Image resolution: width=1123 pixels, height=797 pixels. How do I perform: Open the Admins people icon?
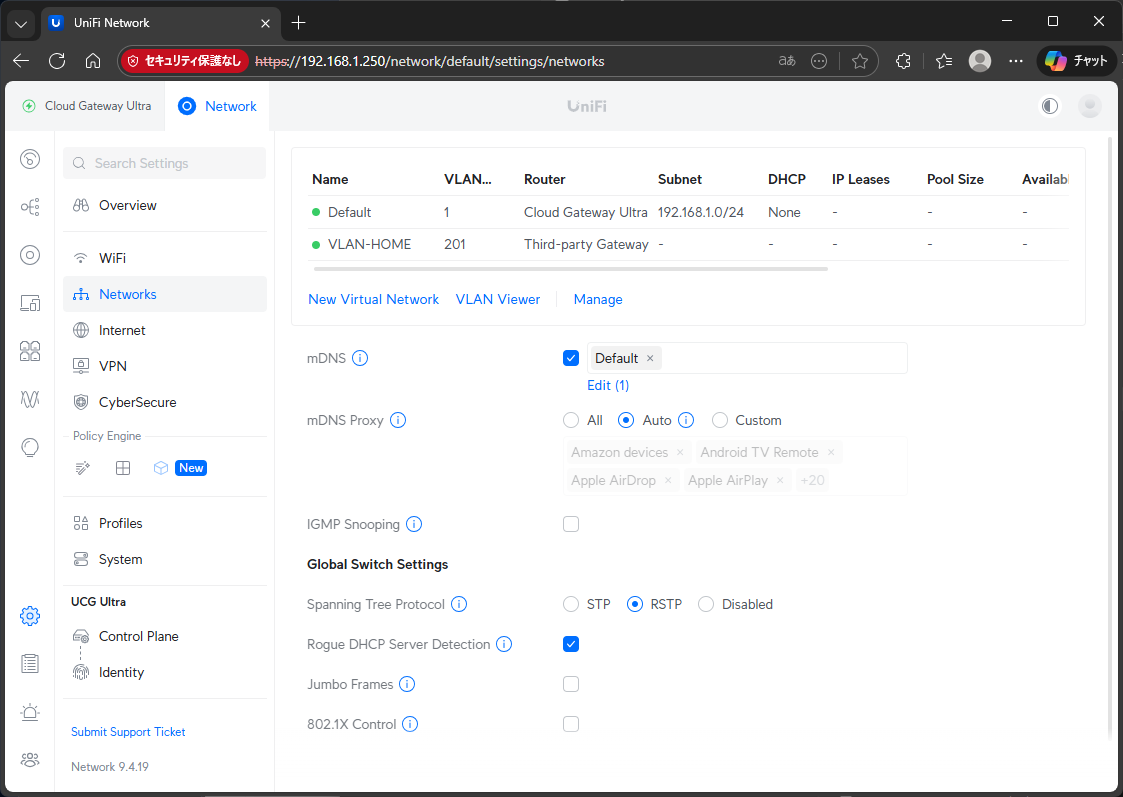30,760
